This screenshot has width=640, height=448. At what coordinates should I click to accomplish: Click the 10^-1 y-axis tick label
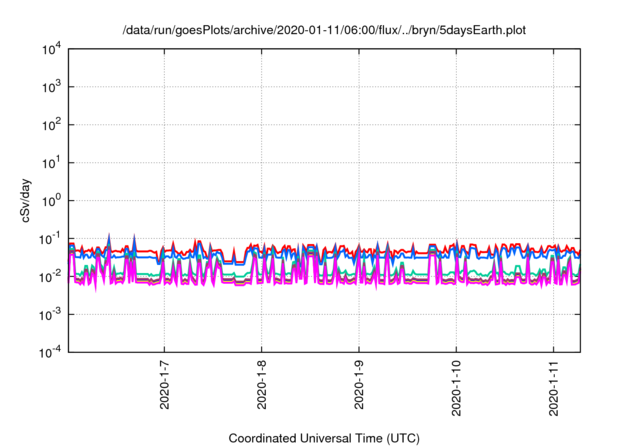(50, 239)
